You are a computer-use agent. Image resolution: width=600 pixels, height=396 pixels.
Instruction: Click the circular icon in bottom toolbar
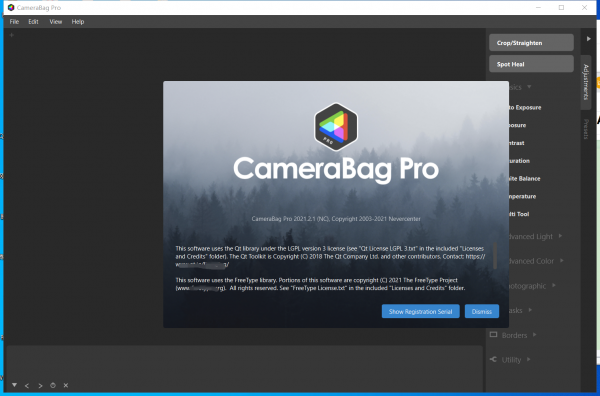click(x=53, y=385)
